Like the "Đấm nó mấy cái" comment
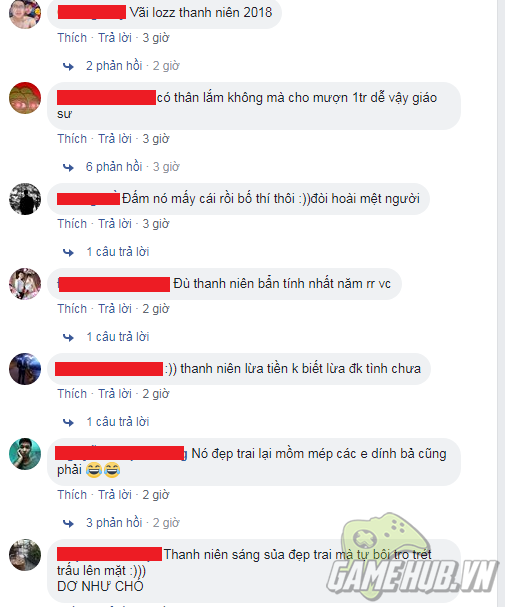The width and height of the screenshot is (505, 607). point(72,224)
